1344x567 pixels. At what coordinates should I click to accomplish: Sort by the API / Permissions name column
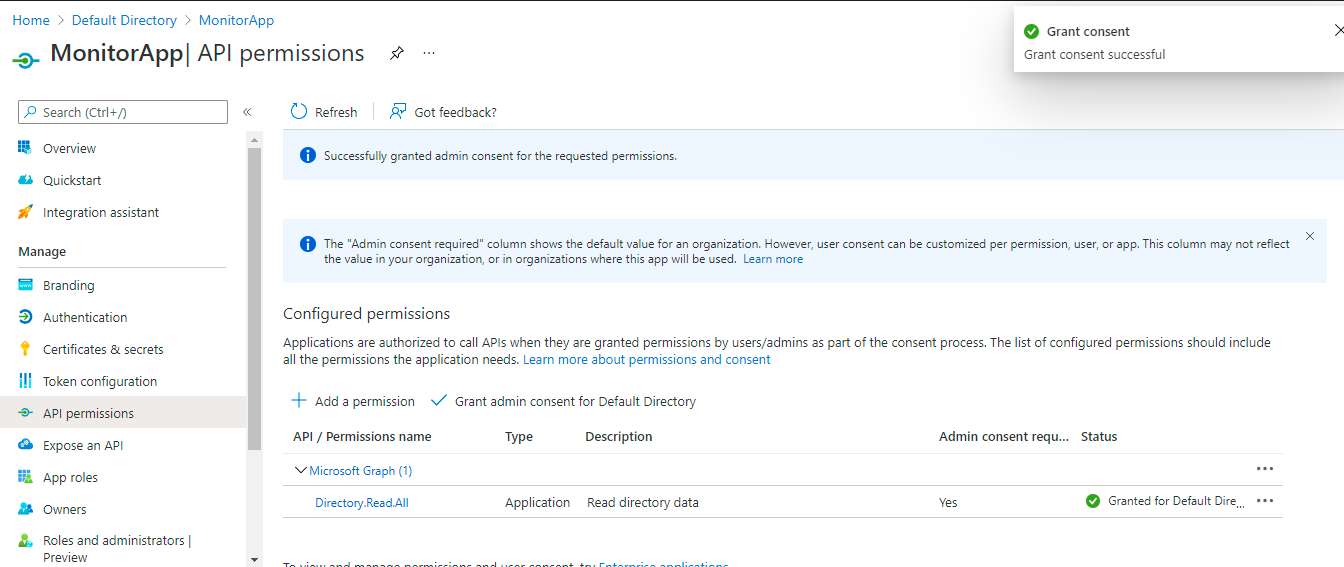point(362,436)
